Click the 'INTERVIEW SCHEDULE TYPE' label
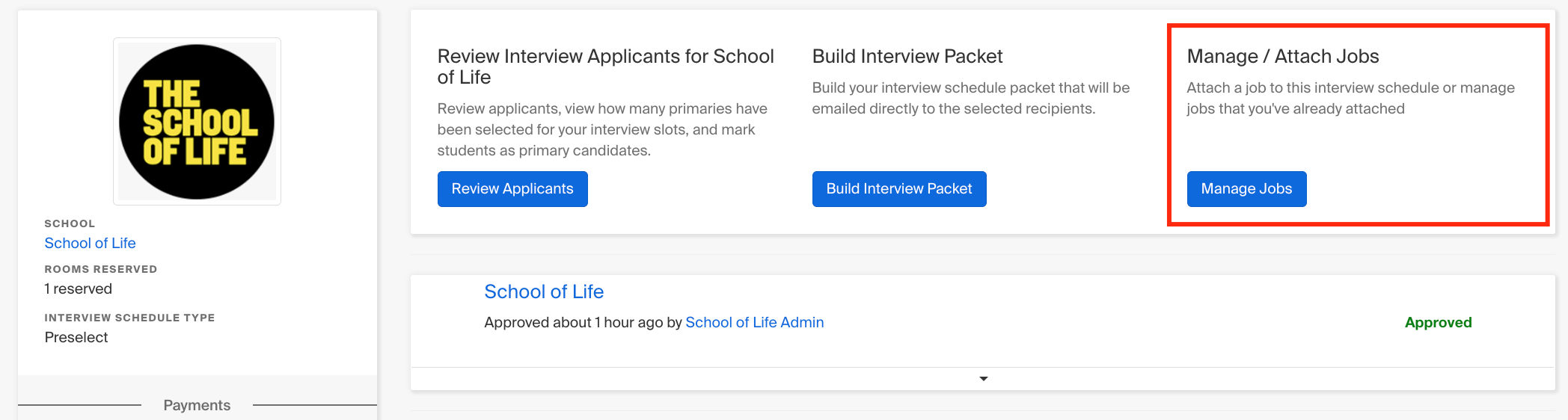The width and height of the screenshot is (1568, 420). 129,318
